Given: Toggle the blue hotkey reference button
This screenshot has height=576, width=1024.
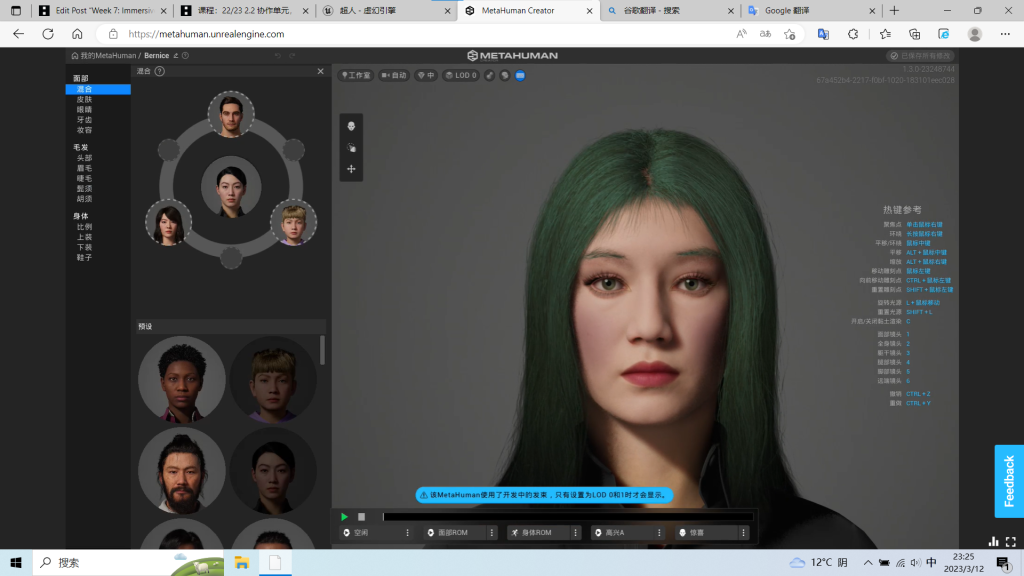Looking at the screenshot, I should pos(520,76).
